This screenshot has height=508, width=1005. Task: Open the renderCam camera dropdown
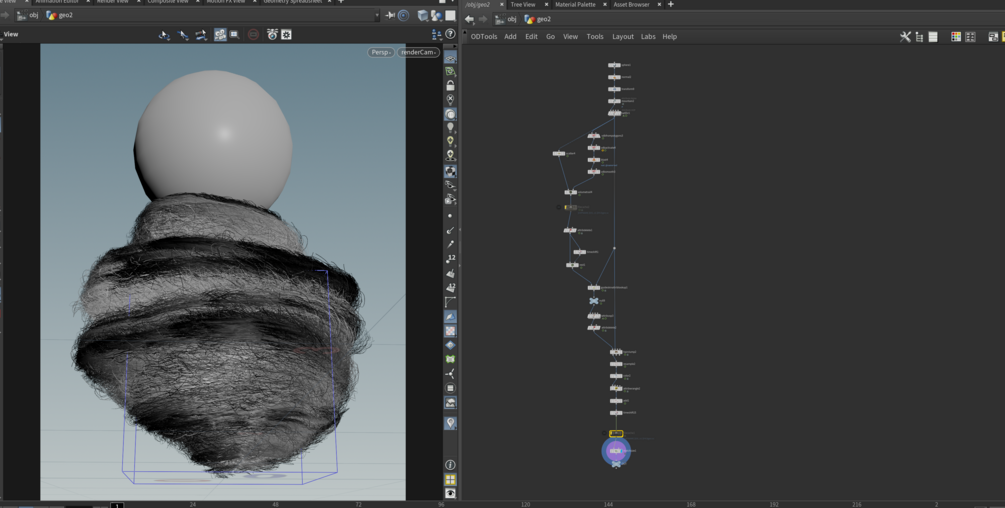(x=418, y=52)
